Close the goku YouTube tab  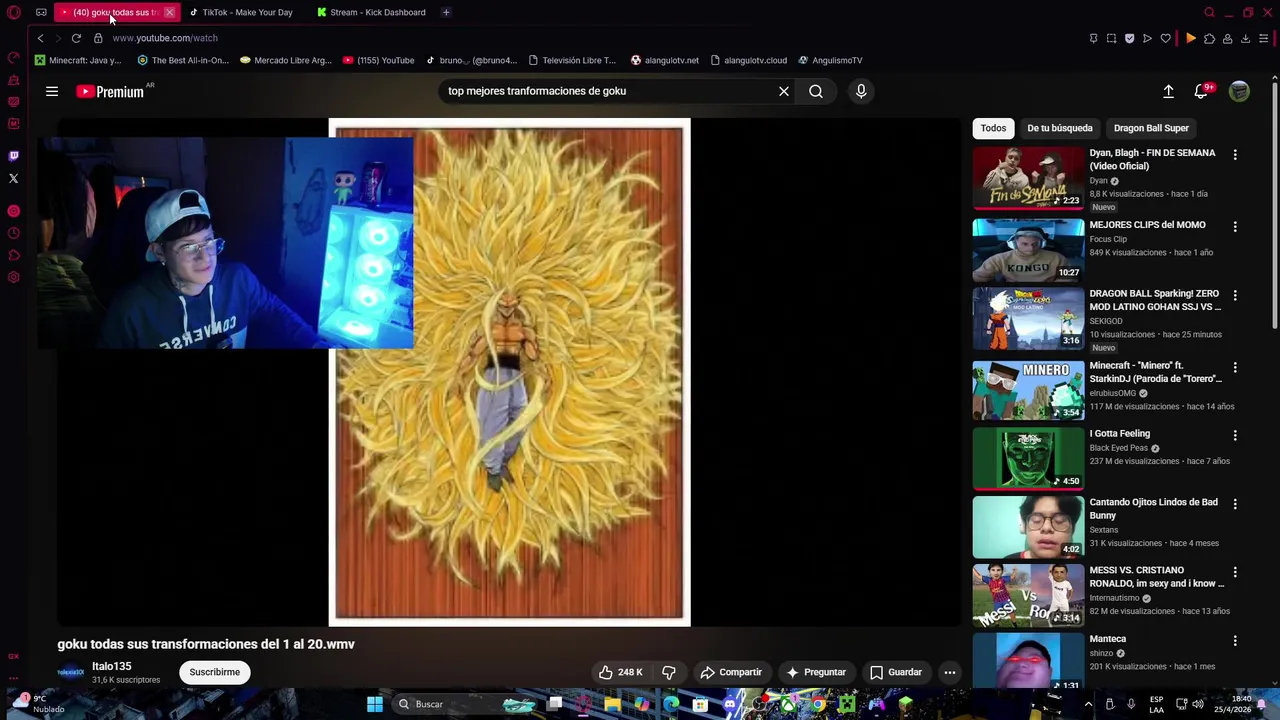[169, 12]
